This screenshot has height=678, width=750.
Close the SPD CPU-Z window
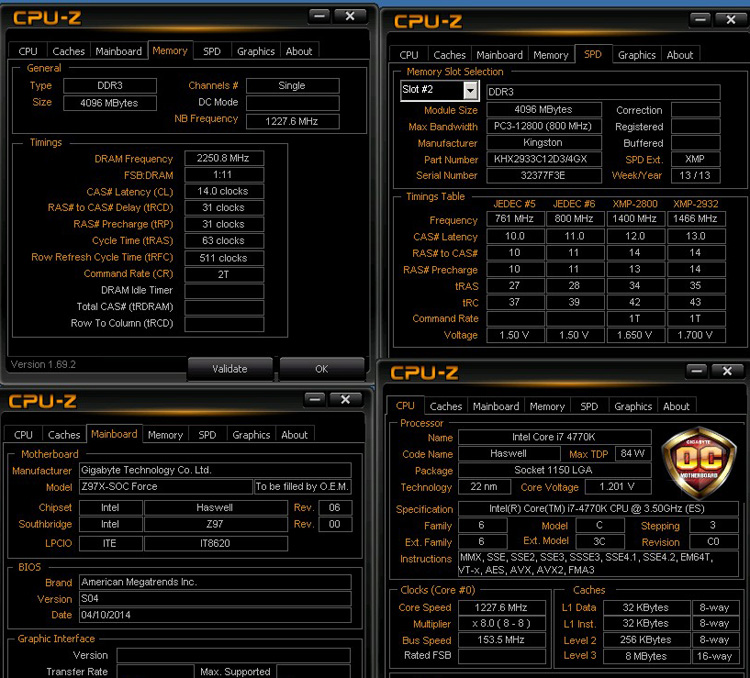(x=731, y=20)
